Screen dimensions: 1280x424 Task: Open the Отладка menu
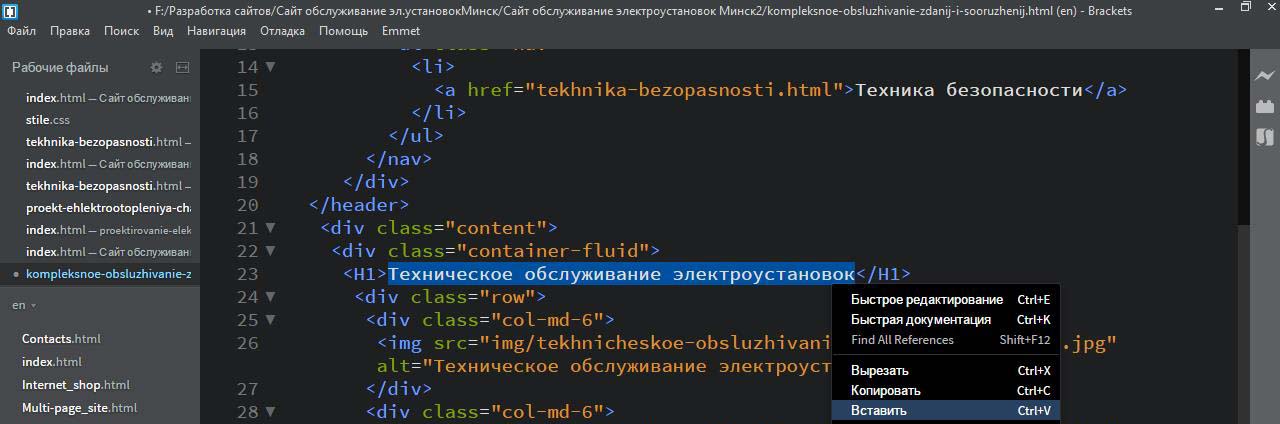coord(282,31)
